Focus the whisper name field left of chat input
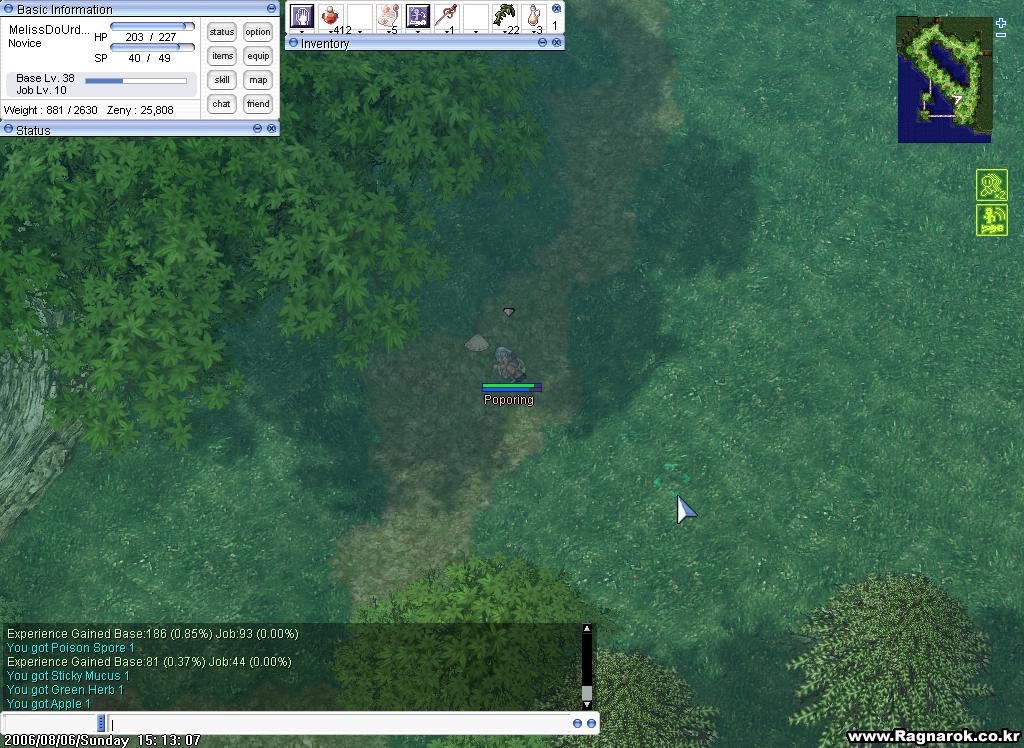Screen dimensions: 1024x748 50,723
